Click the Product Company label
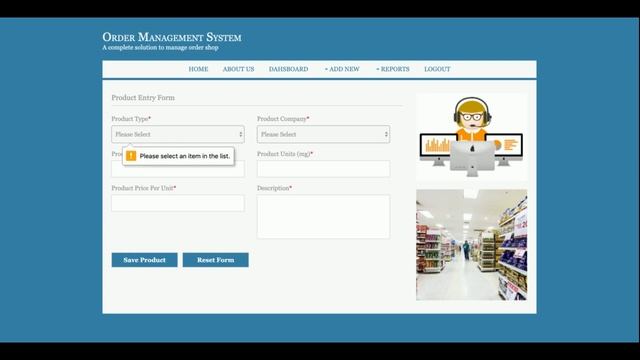This screenshot has width=640, height=360. [283, 119]
